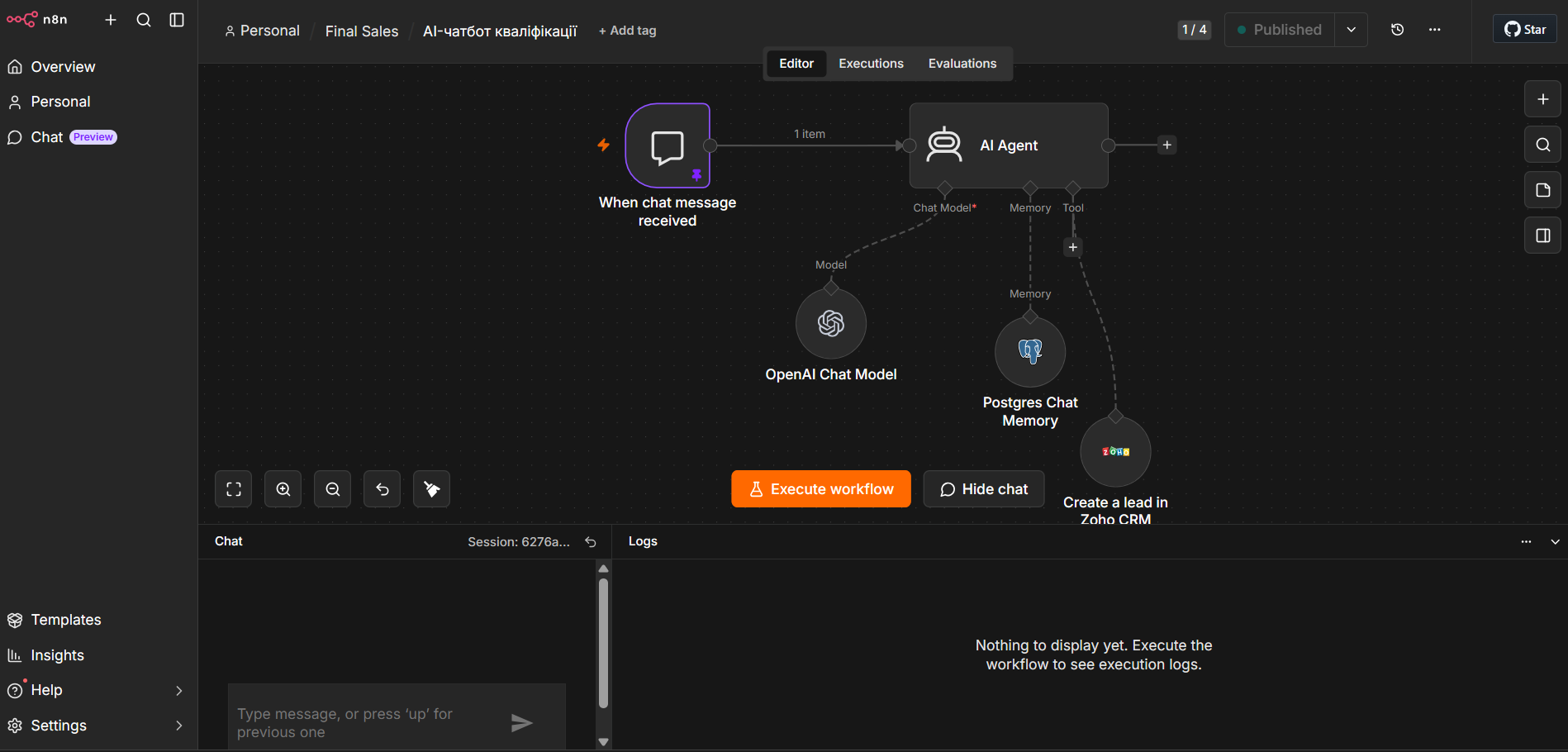This screenshot has width=1568, height=752.
Task: Click the tidy up workflow icon
Action: (x=432, y=489)
